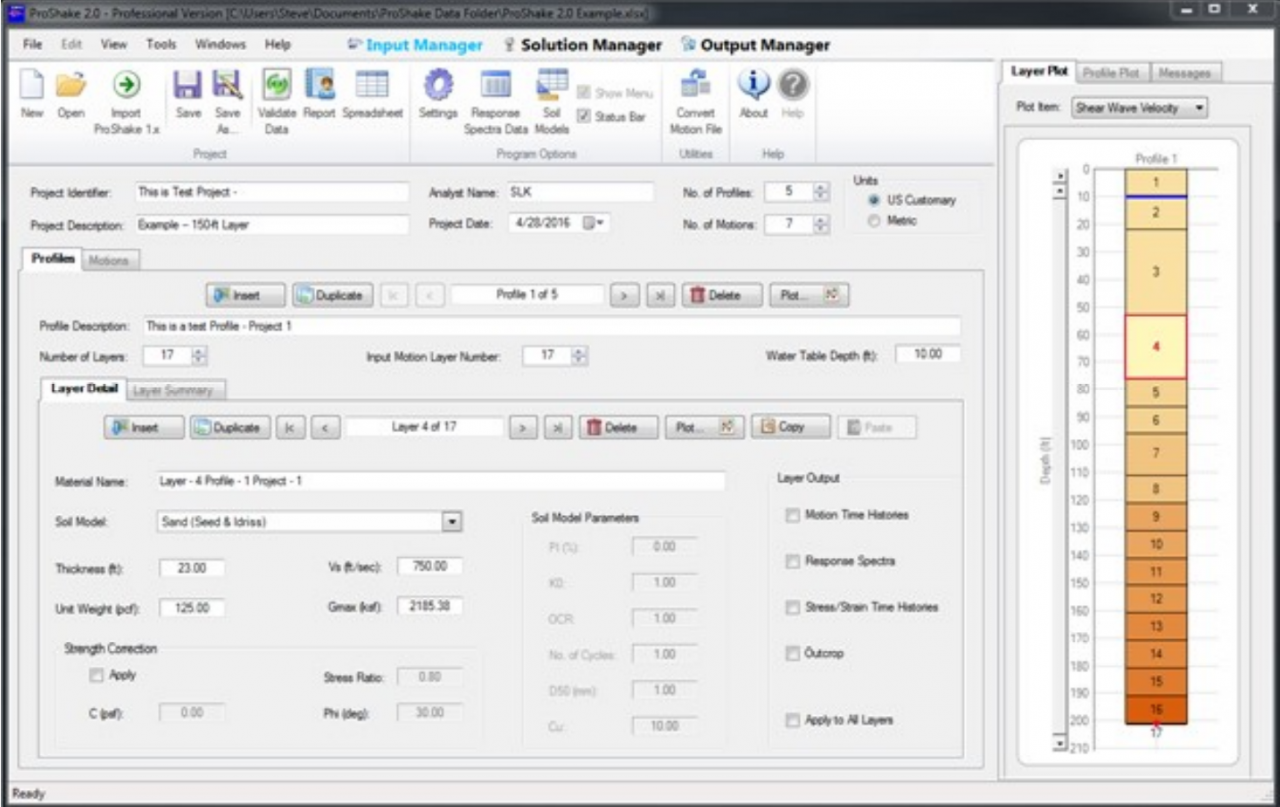Viewport: 1280px width, 807px height.
Task: Click the Help question mark icon
Action: 791,88
